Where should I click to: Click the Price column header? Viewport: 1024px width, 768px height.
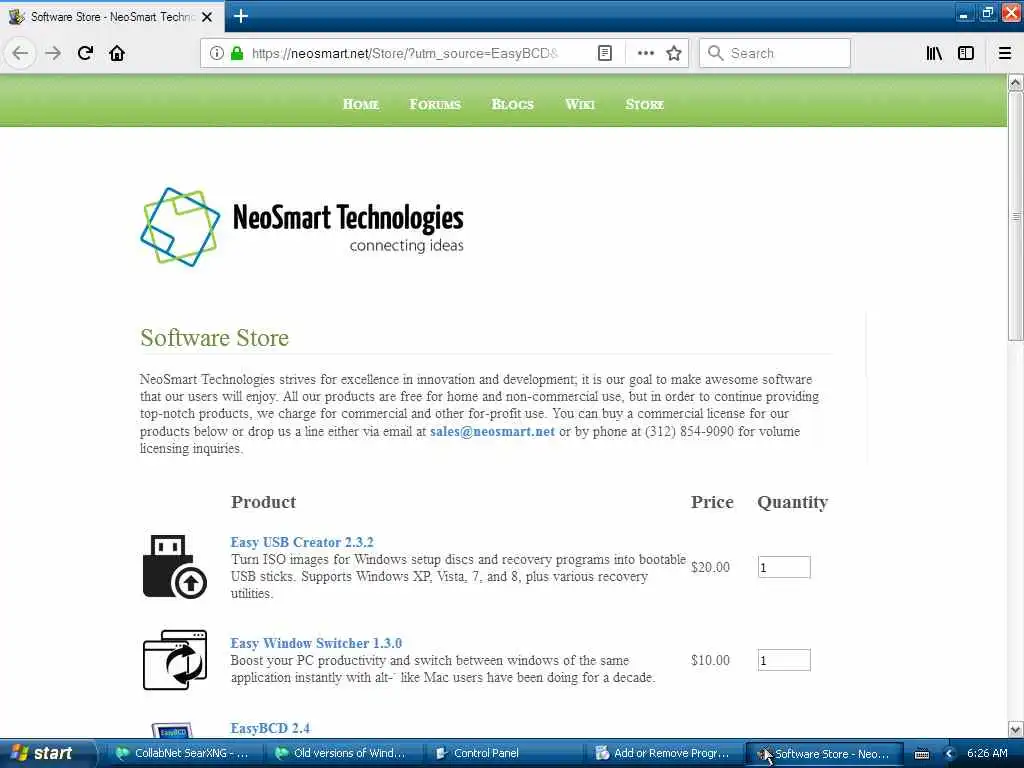(x=712, y=502)
